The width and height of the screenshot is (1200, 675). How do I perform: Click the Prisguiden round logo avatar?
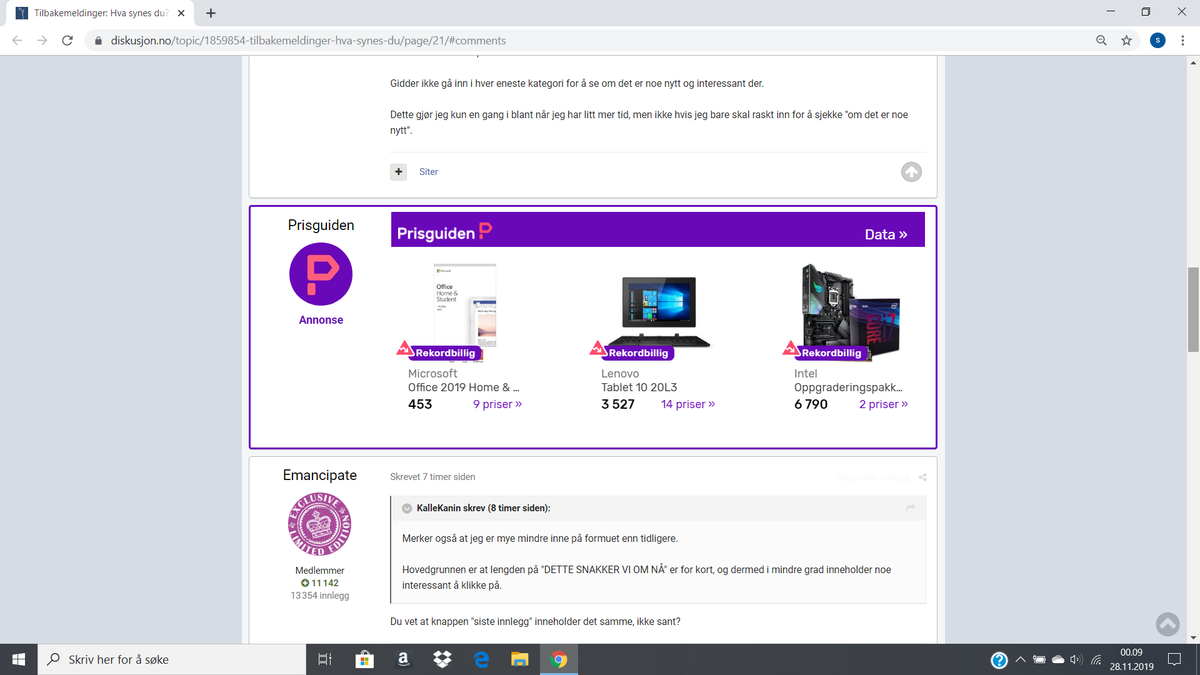(321, 274)
